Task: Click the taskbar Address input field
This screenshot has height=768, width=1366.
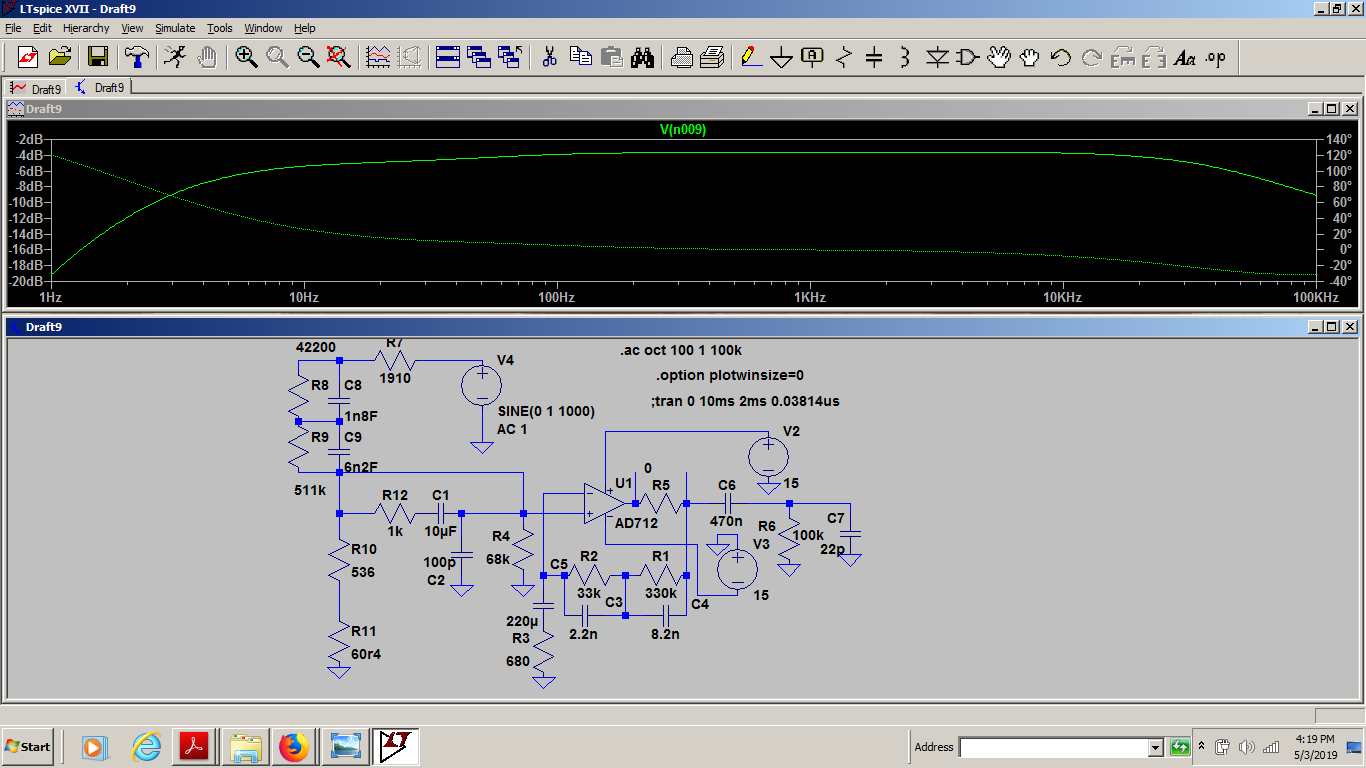Action: [1053, 747]
